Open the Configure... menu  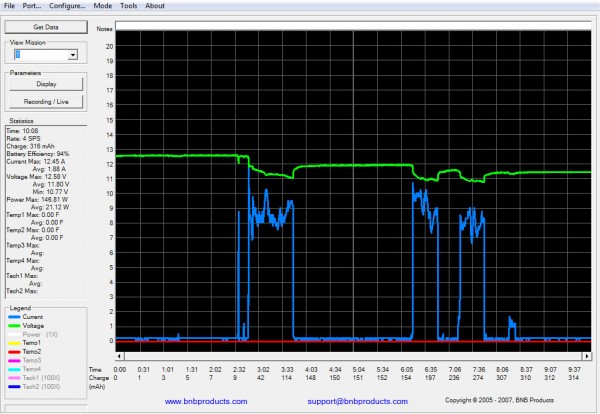tap(67, 6)
